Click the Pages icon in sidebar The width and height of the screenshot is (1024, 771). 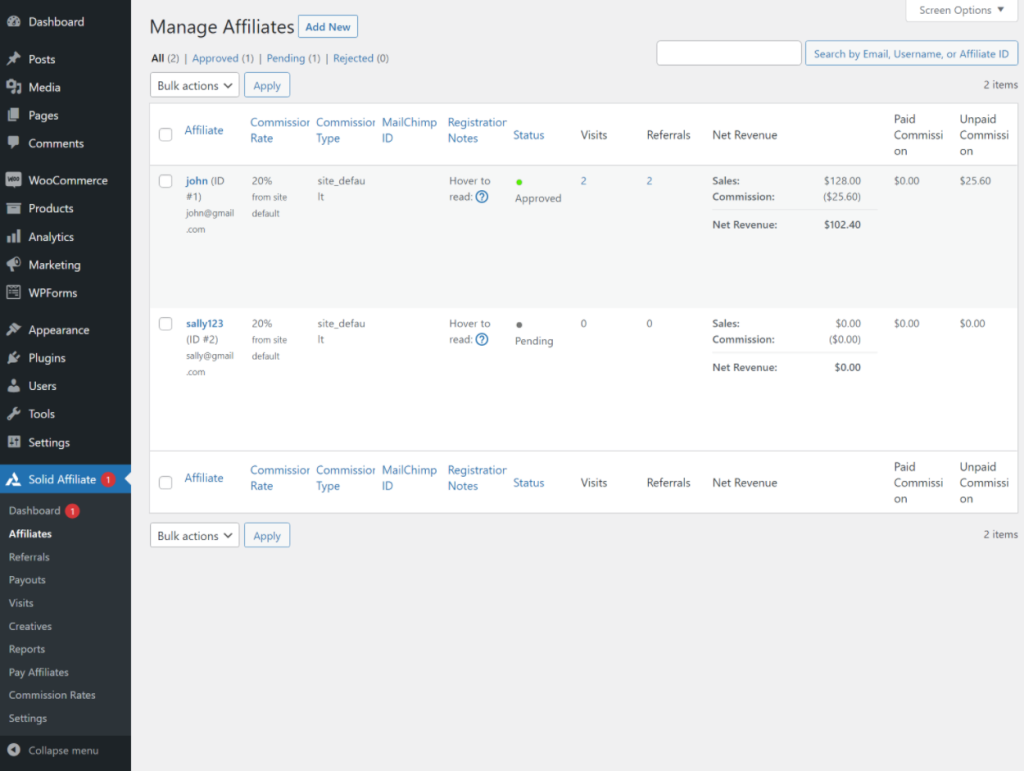point(14,115)
